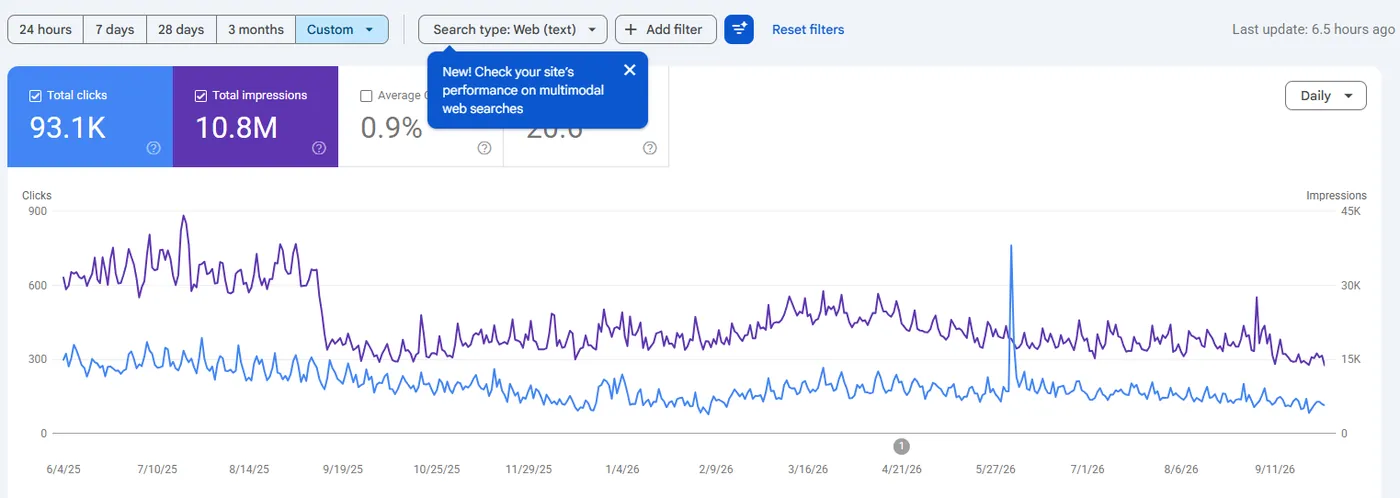Click the Add filter button
Viewport: 1400px width, 498px height.
click(x=666, y=29)
